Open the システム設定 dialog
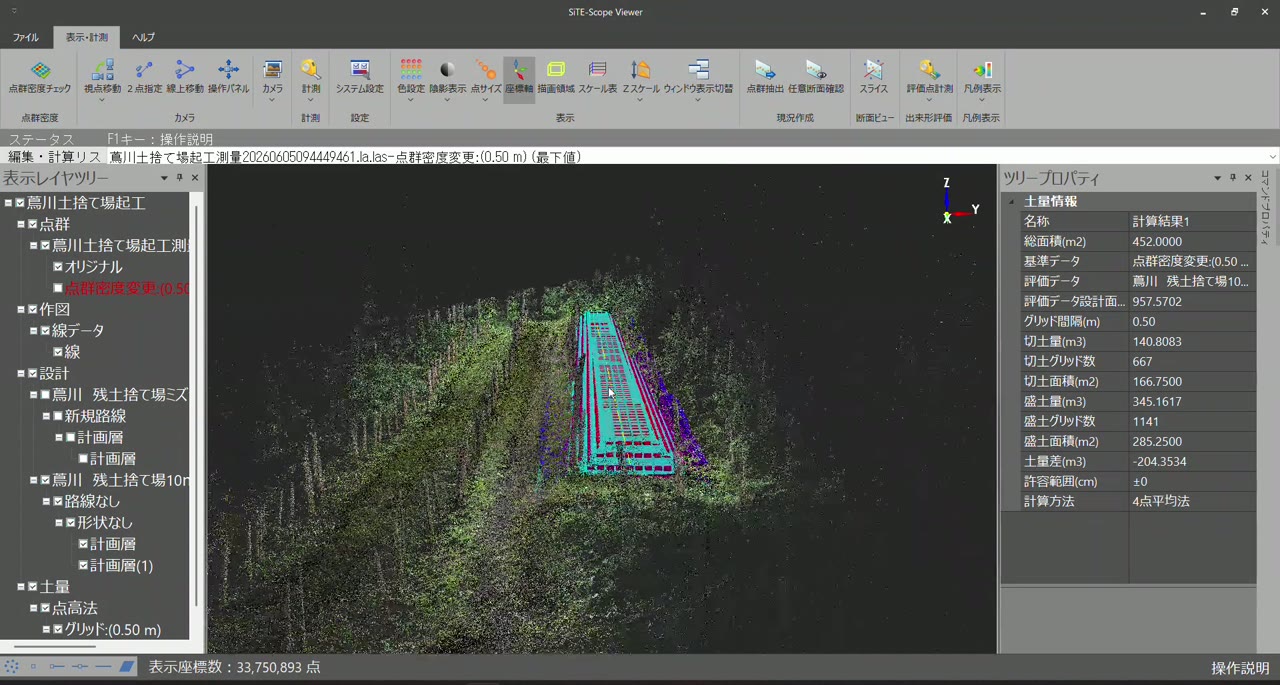Viewport: 1280px width, 685px height. (x=359, y=77)
